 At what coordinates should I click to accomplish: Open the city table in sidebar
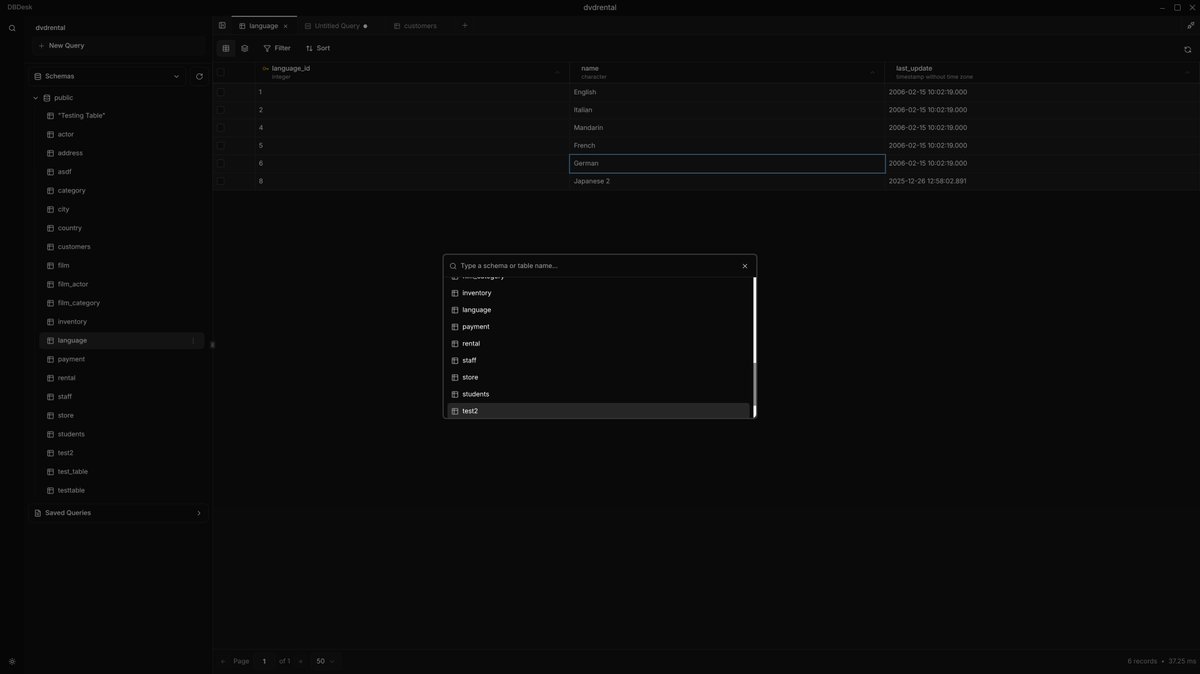(121, 209)
